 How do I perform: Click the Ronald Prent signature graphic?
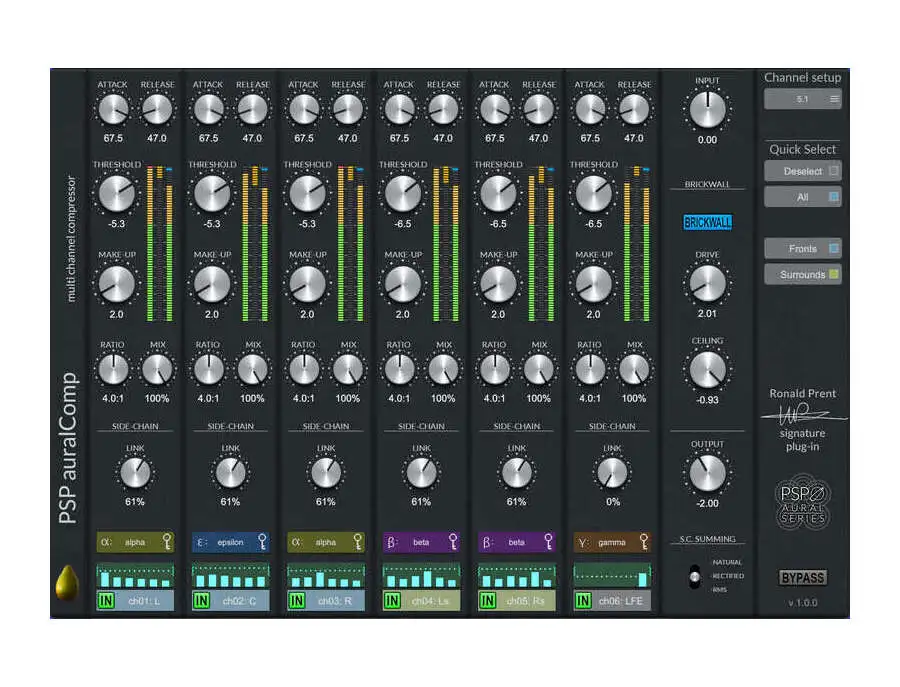802,412
